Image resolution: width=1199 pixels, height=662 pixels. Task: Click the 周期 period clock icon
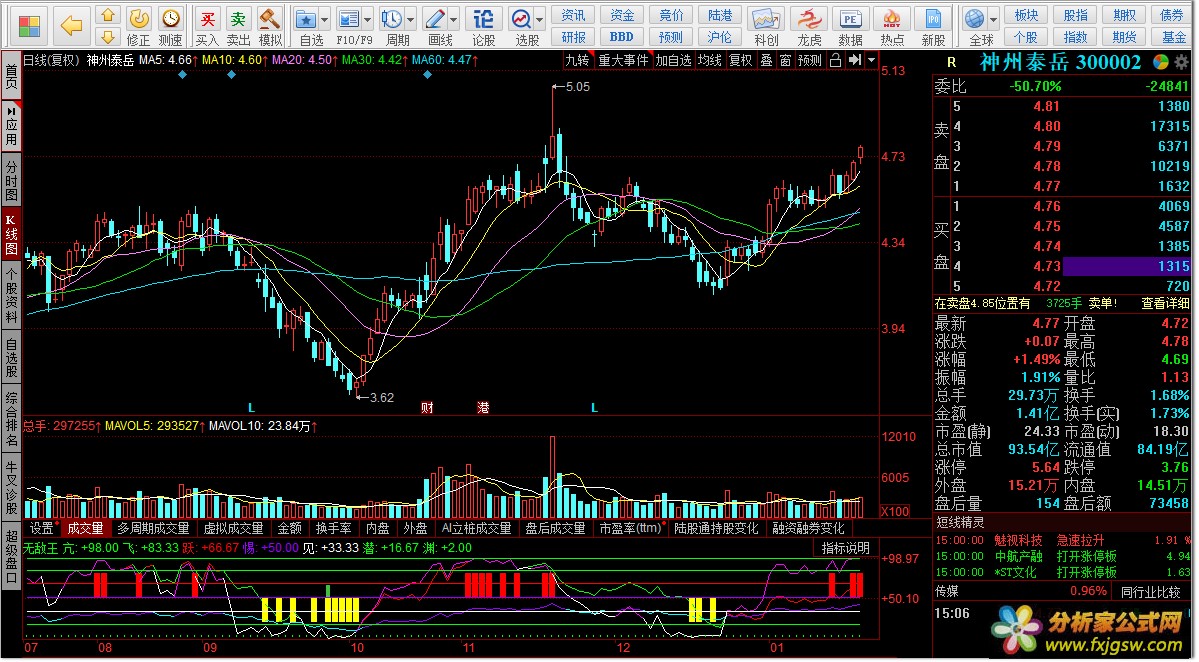(x=392, y=19)
